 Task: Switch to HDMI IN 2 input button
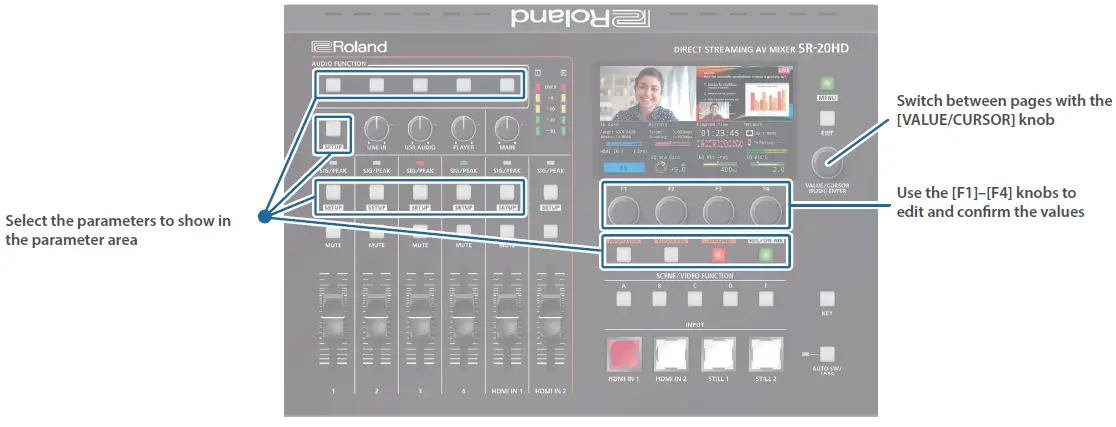pyautogui.click(x=670, y=353)
